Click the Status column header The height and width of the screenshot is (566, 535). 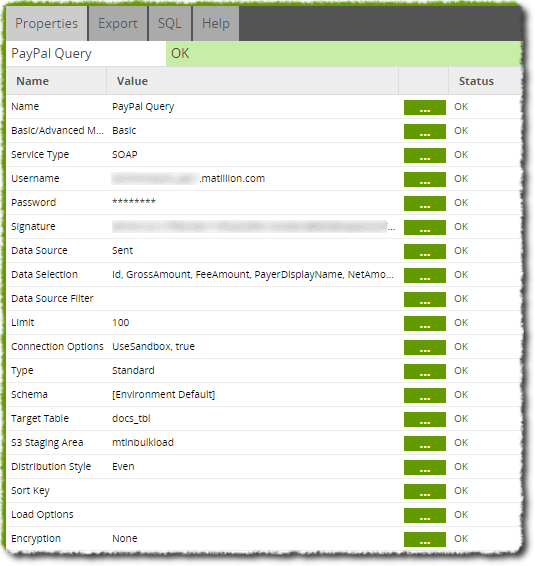tap(485, 81)
